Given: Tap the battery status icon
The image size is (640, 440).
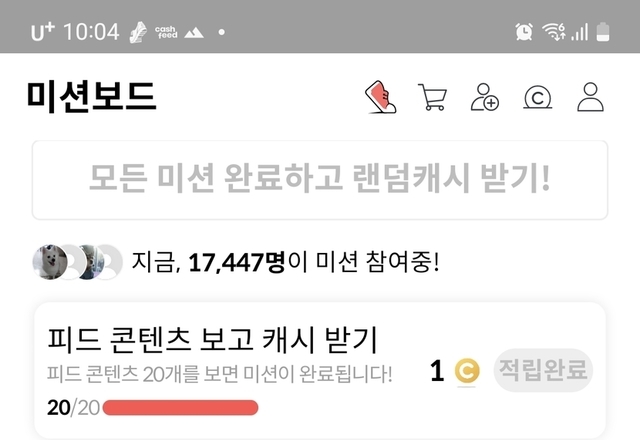Looking at the screenshot, I should tap(603, 32).
